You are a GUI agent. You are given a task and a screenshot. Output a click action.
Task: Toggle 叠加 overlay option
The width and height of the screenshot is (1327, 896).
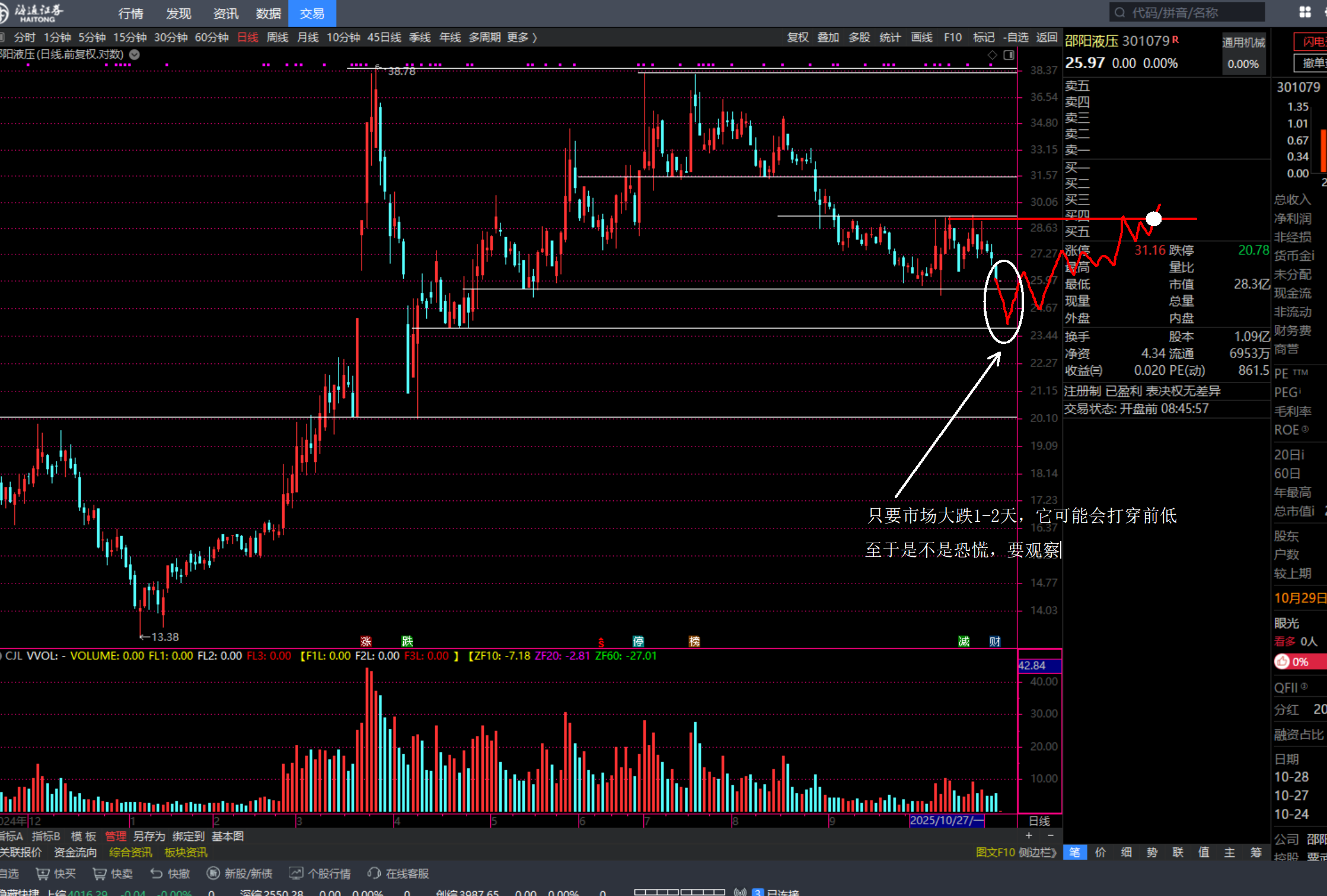tap(828, 37)
